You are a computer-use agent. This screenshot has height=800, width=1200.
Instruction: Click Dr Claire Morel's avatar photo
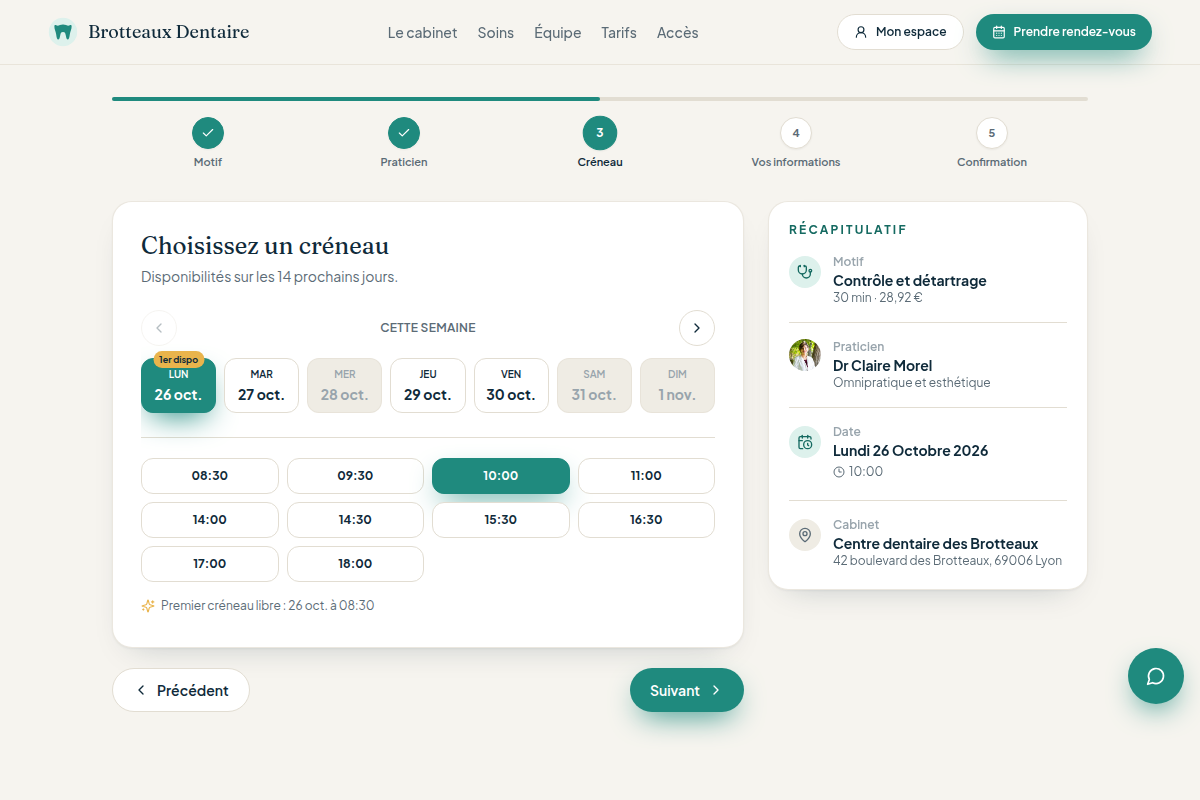pos(805,355)
